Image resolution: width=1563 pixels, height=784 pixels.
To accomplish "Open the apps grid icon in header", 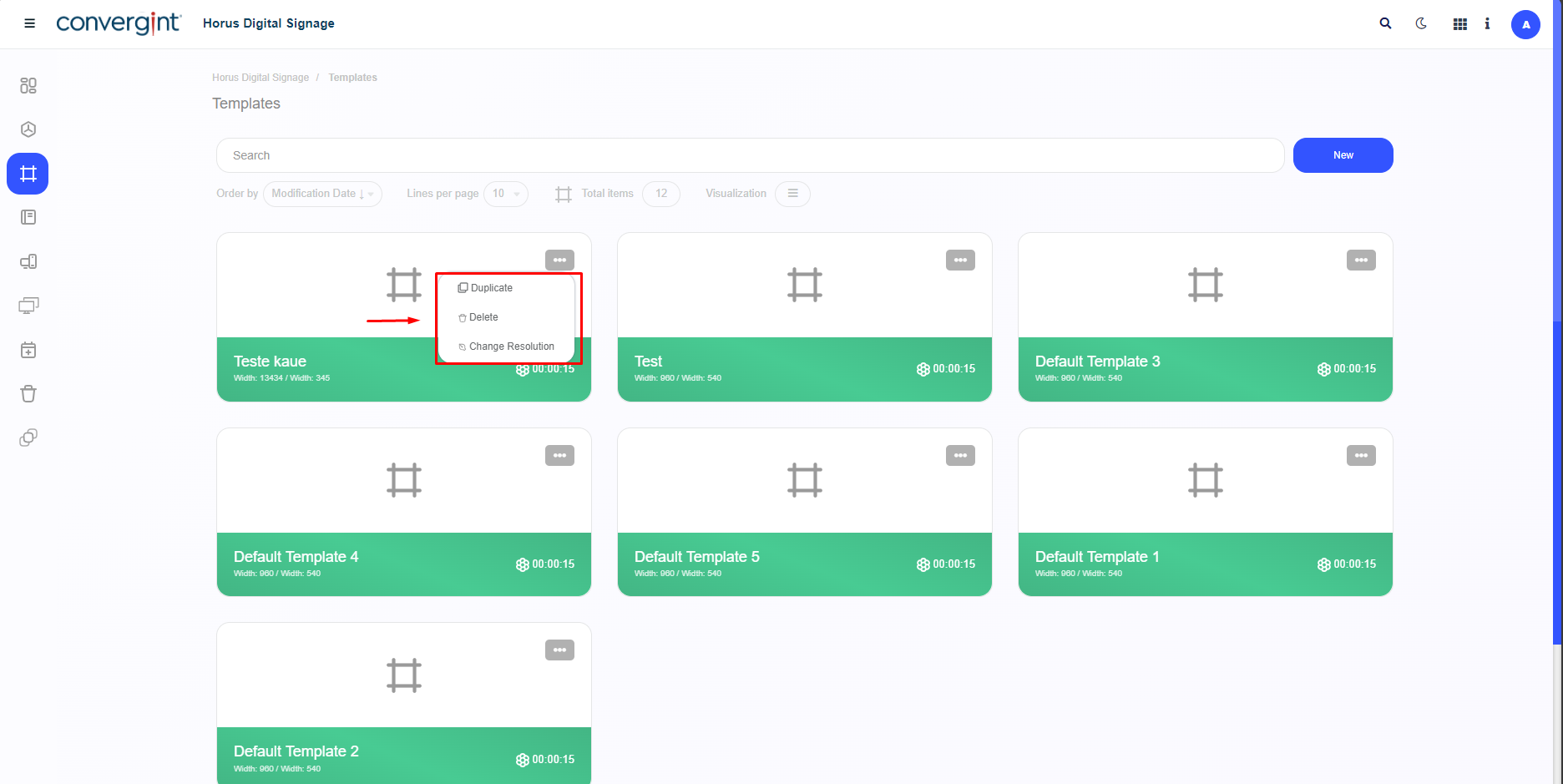I will tap(1459, 24).
